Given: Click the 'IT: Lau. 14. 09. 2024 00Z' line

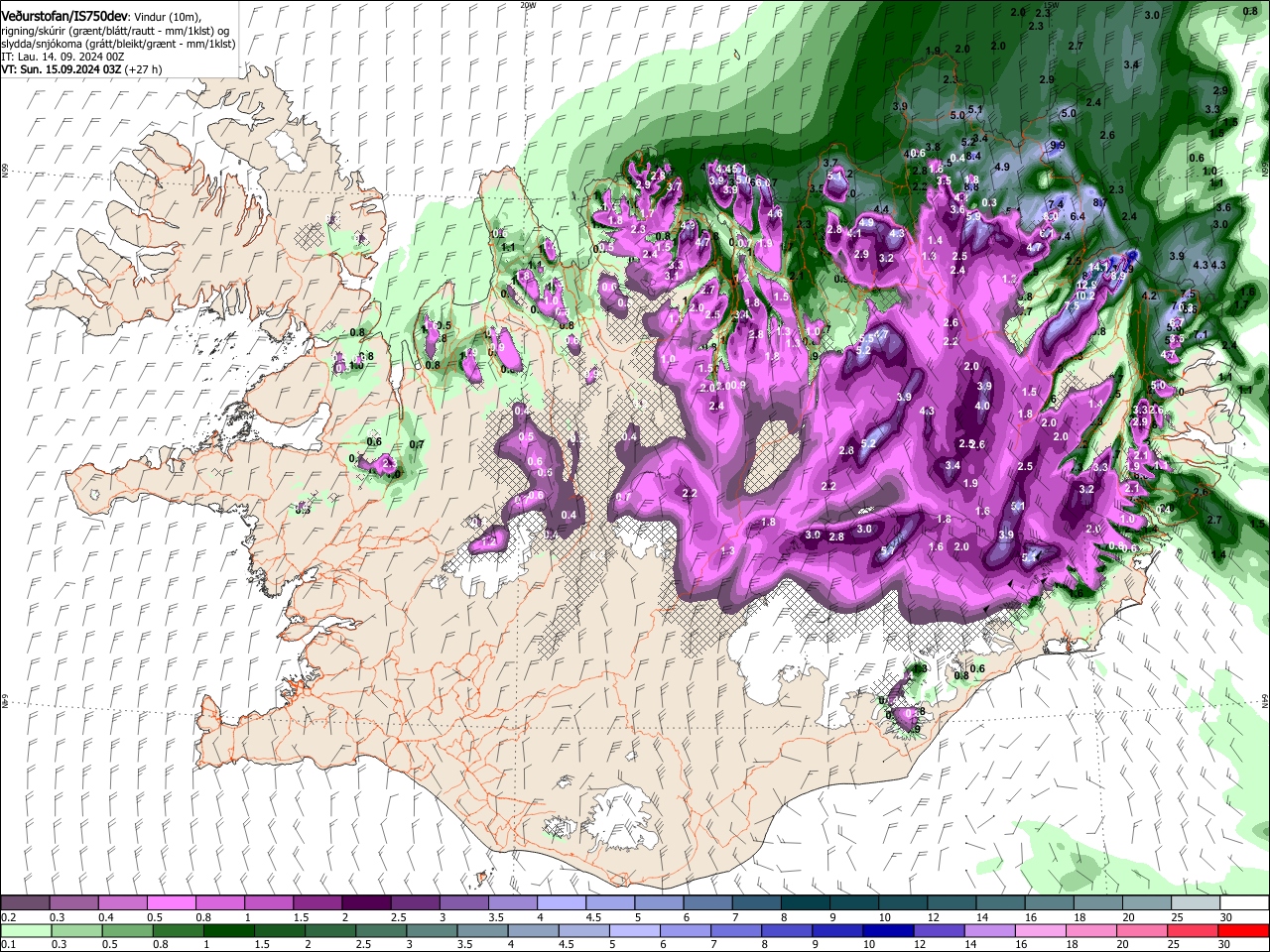Looking at the screenshot, I should click(63, 57).
